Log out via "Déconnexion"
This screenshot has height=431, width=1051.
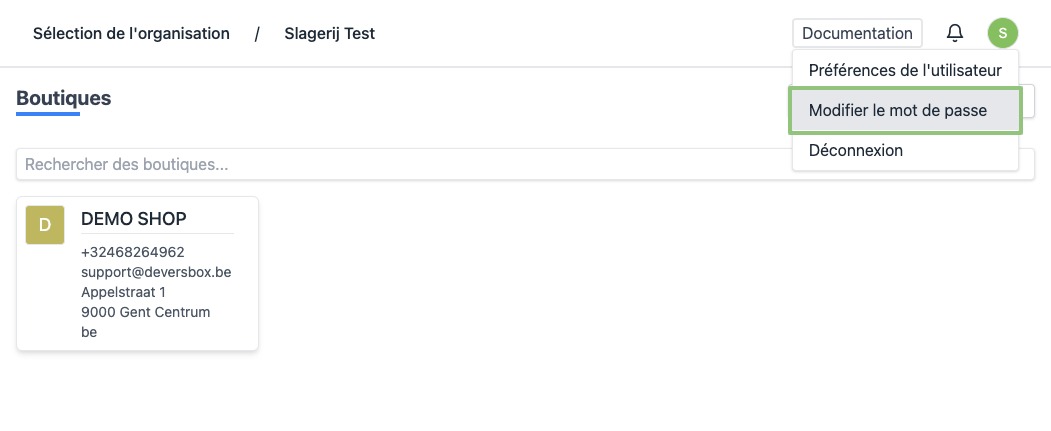[x=856, y=150]
